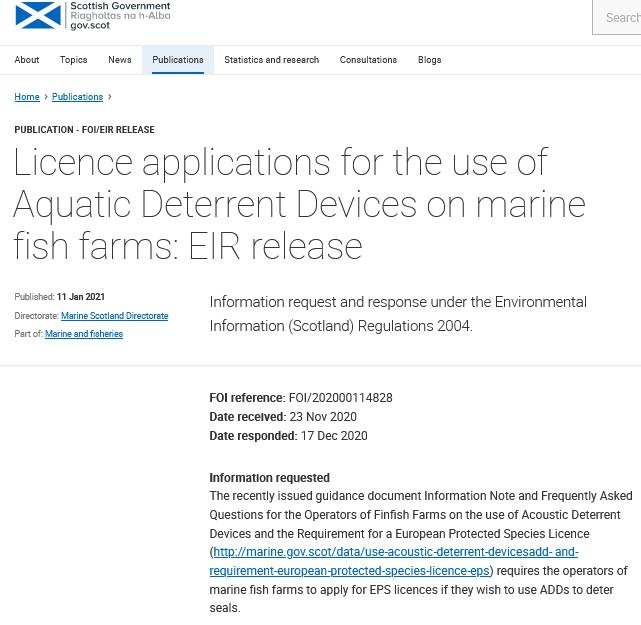Go to the News section
Screen dimensions: 641x625
click(120, 60)
